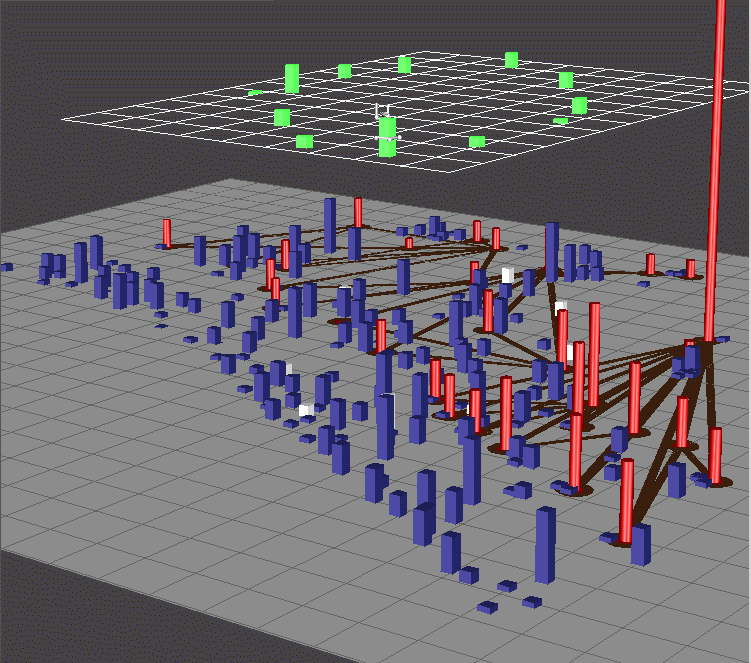Pick the green cube at the grid's far back
This screenshot has width=751, height=663.
[x=511, y=60]
